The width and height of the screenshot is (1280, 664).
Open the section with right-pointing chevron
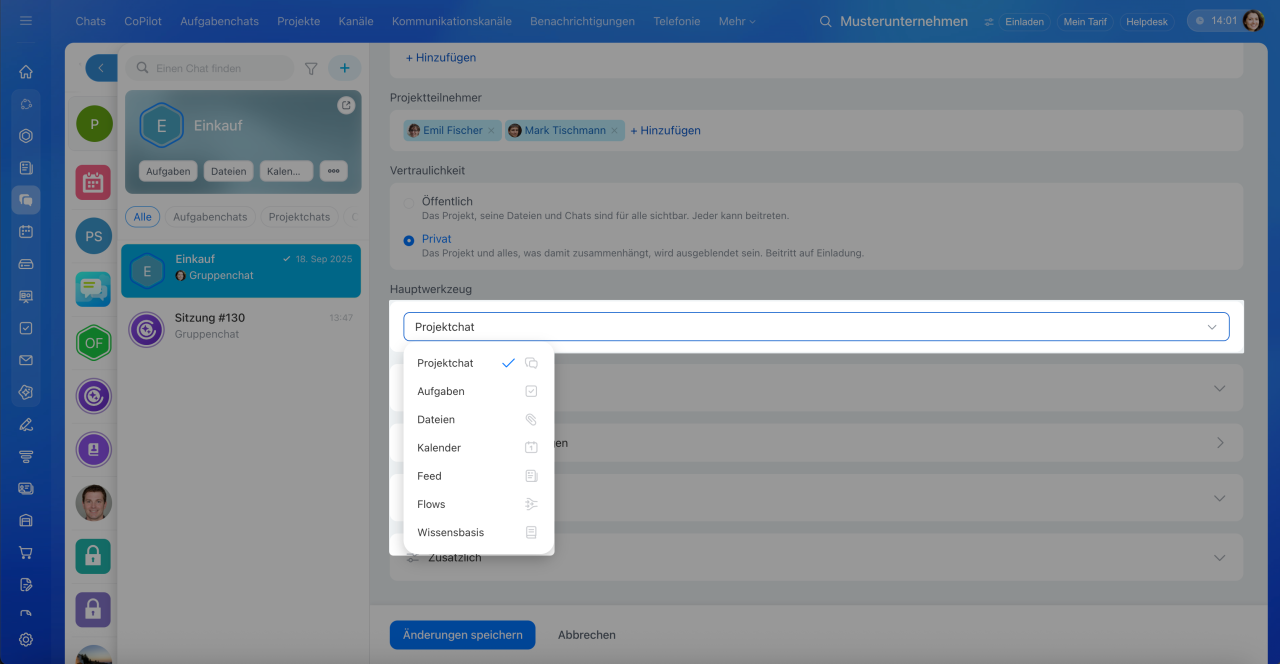1219,442
